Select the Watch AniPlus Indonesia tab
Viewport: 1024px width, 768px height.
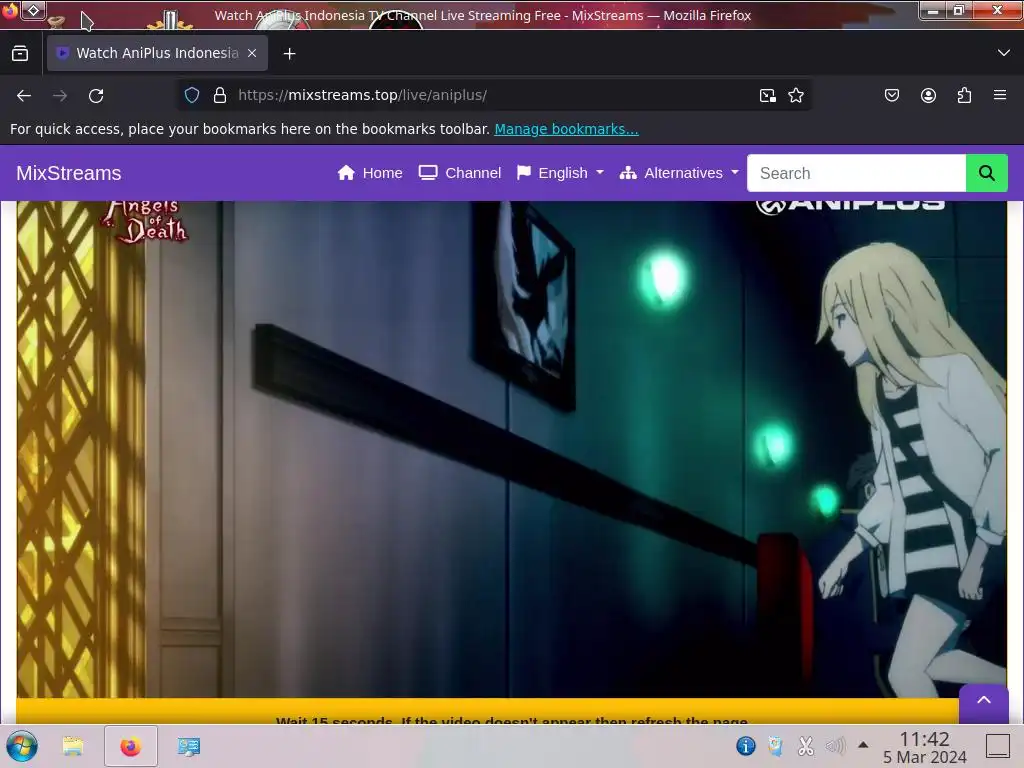(157, 53)
